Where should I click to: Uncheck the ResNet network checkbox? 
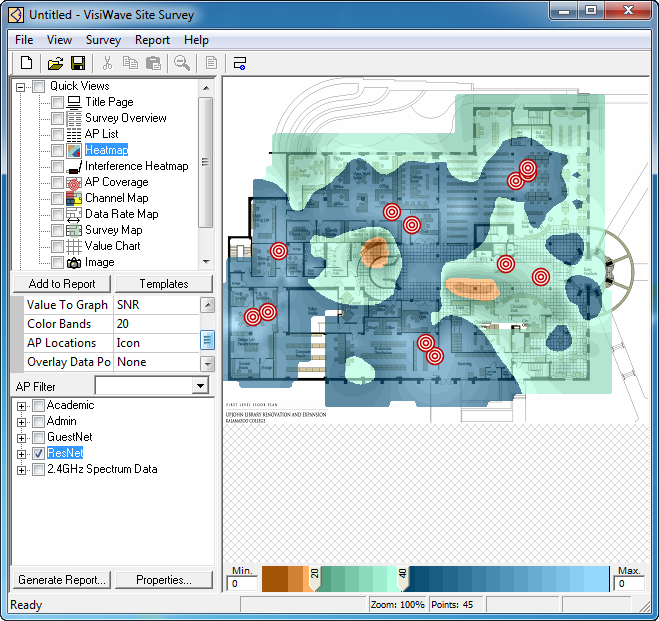(x=38, y=453)
